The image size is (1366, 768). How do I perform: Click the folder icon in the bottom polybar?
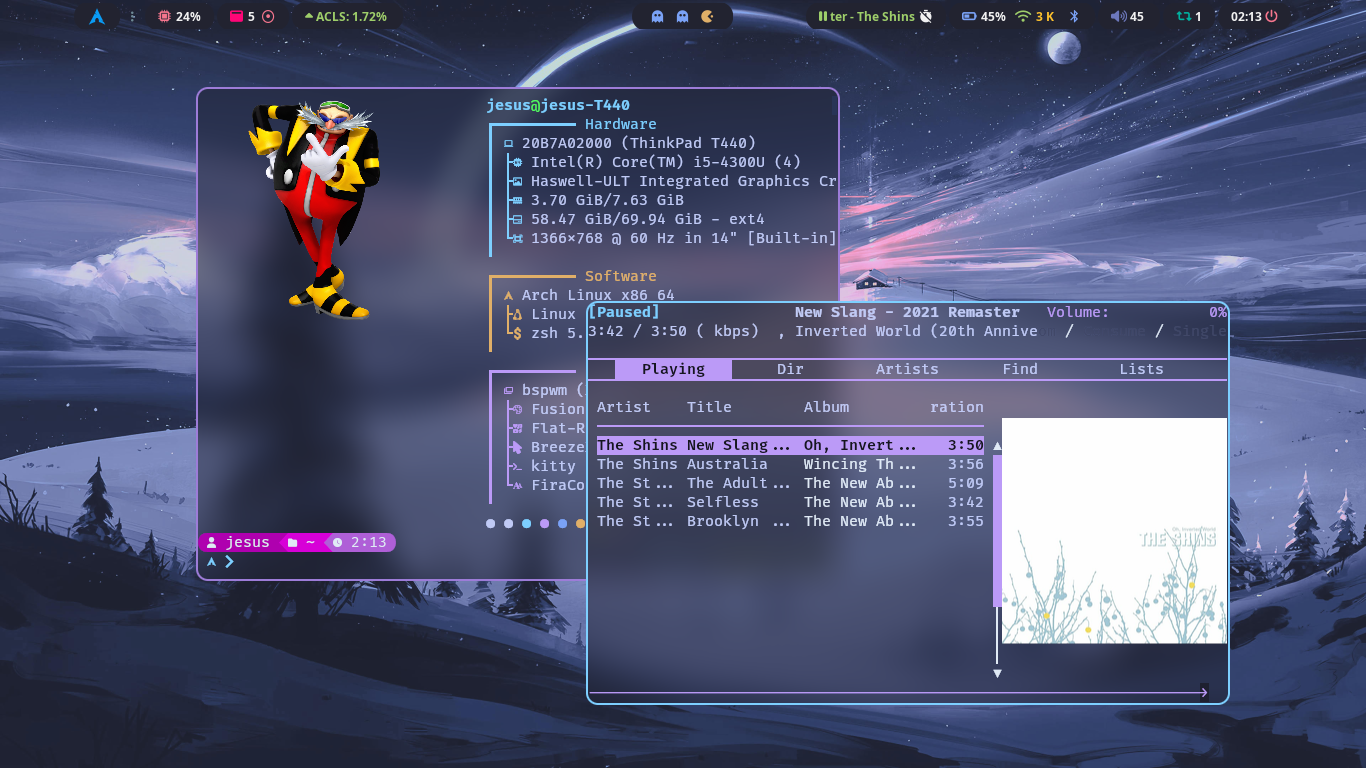pos(293,542)
